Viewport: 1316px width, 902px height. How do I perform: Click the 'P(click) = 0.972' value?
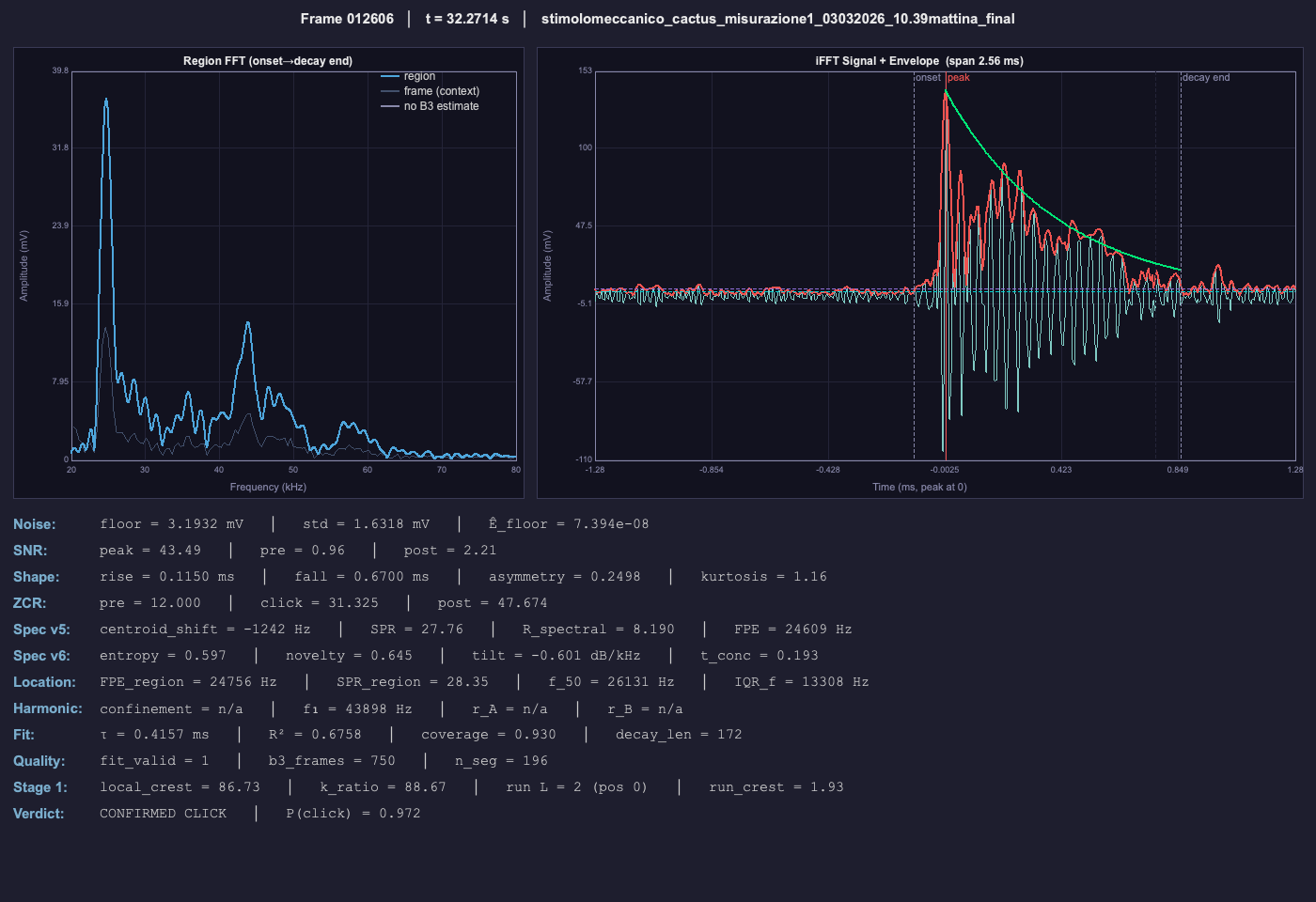[353, 814]
